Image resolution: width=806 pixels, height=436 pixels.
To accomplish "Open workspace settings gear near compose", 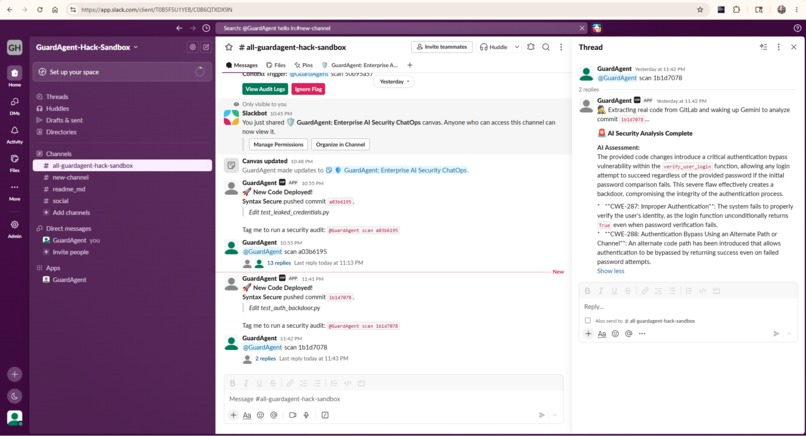I will pos(193,47).
